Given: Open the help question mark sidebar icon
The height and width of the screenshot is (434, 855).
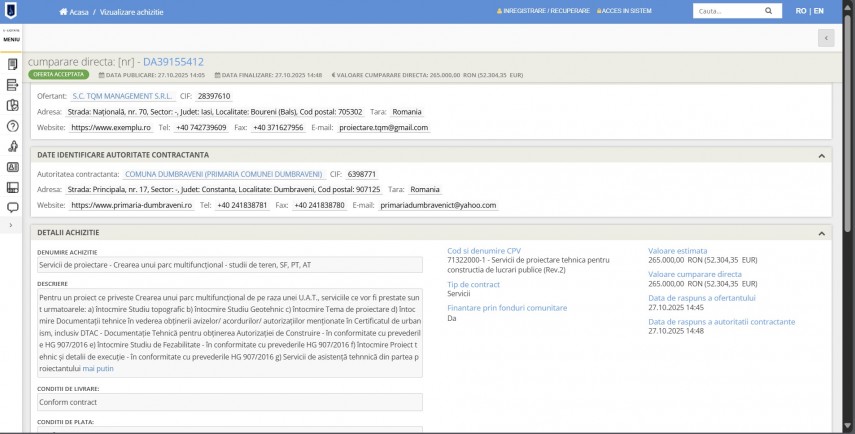Looking at the screenshot, I should [x=13, y=126].
